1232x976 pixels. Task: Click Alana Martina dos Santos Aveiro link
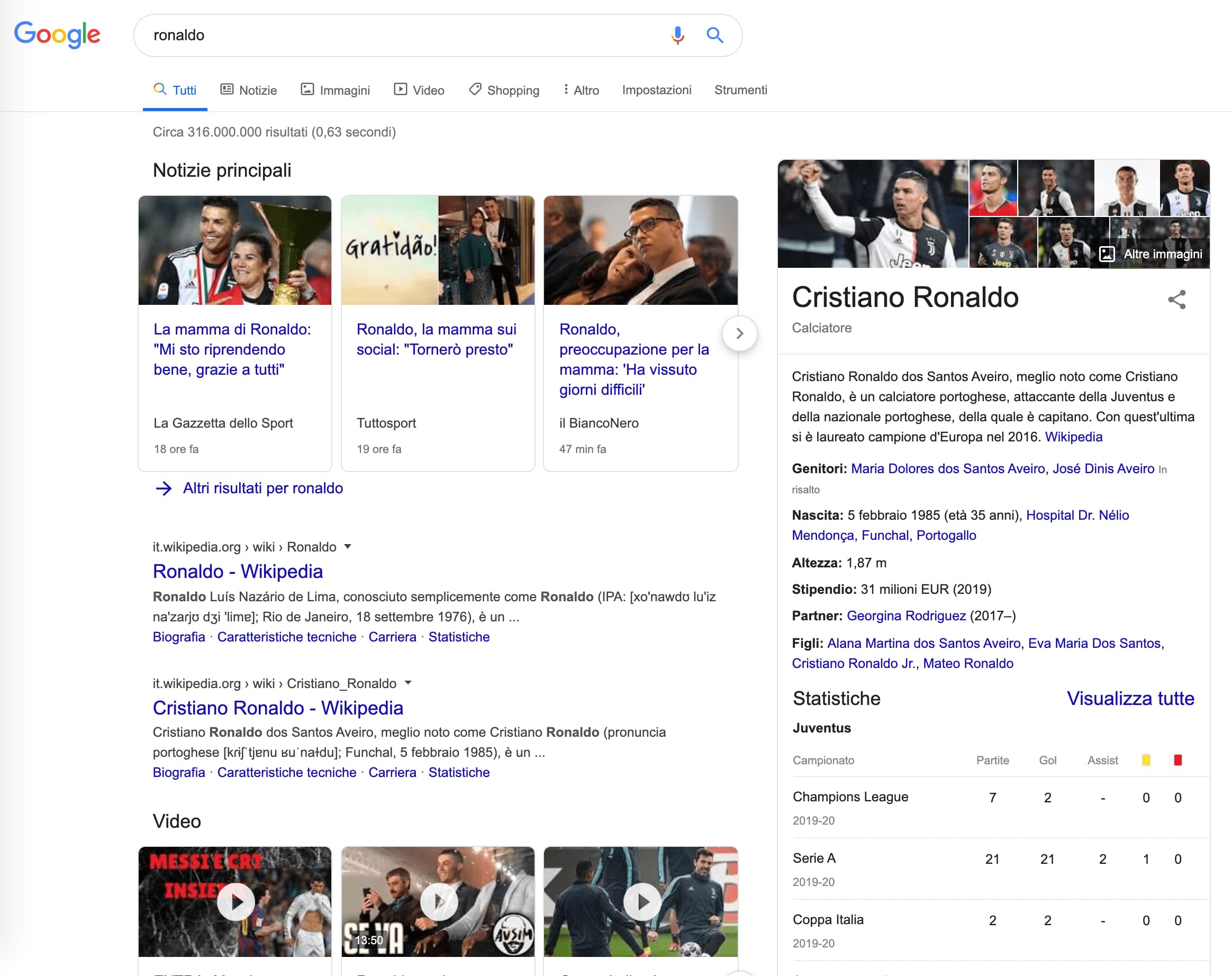[x=923, y=643]
